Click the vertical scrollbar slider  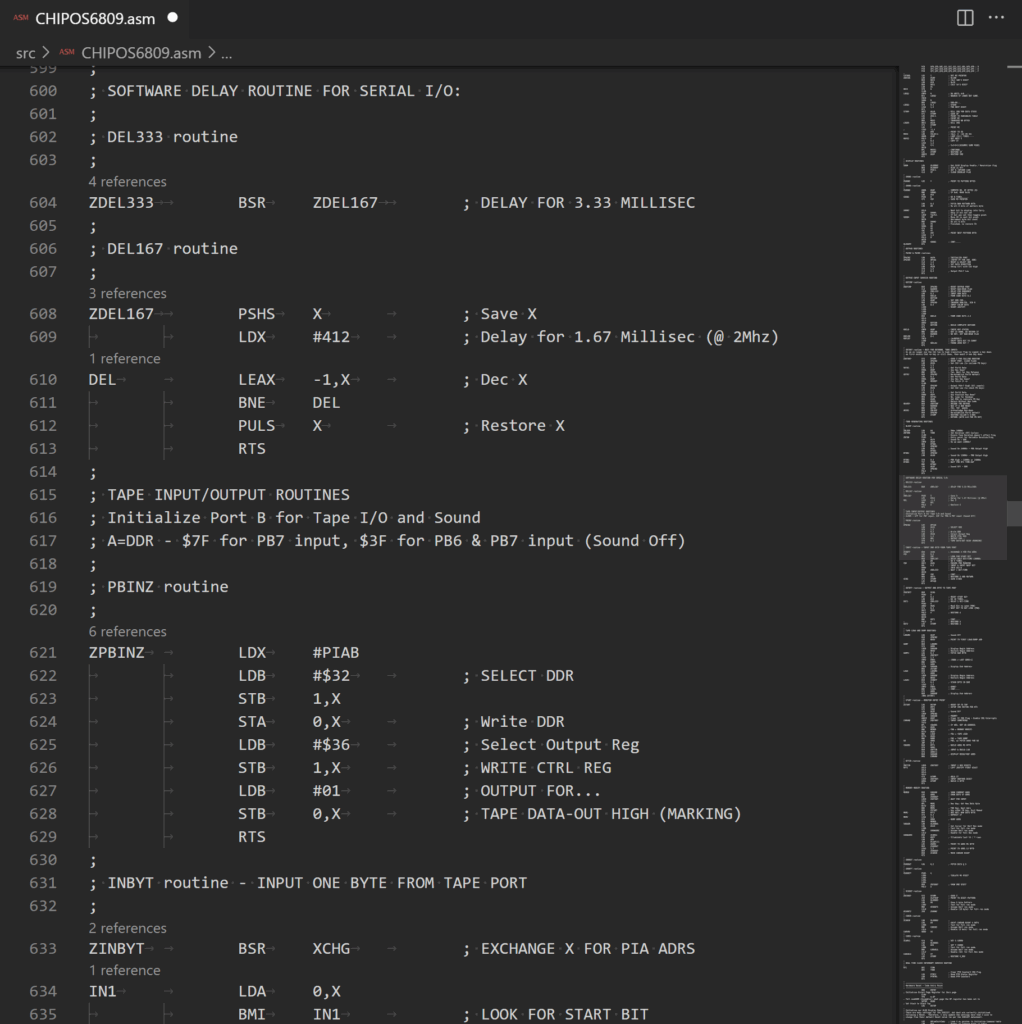point(1014,513)
